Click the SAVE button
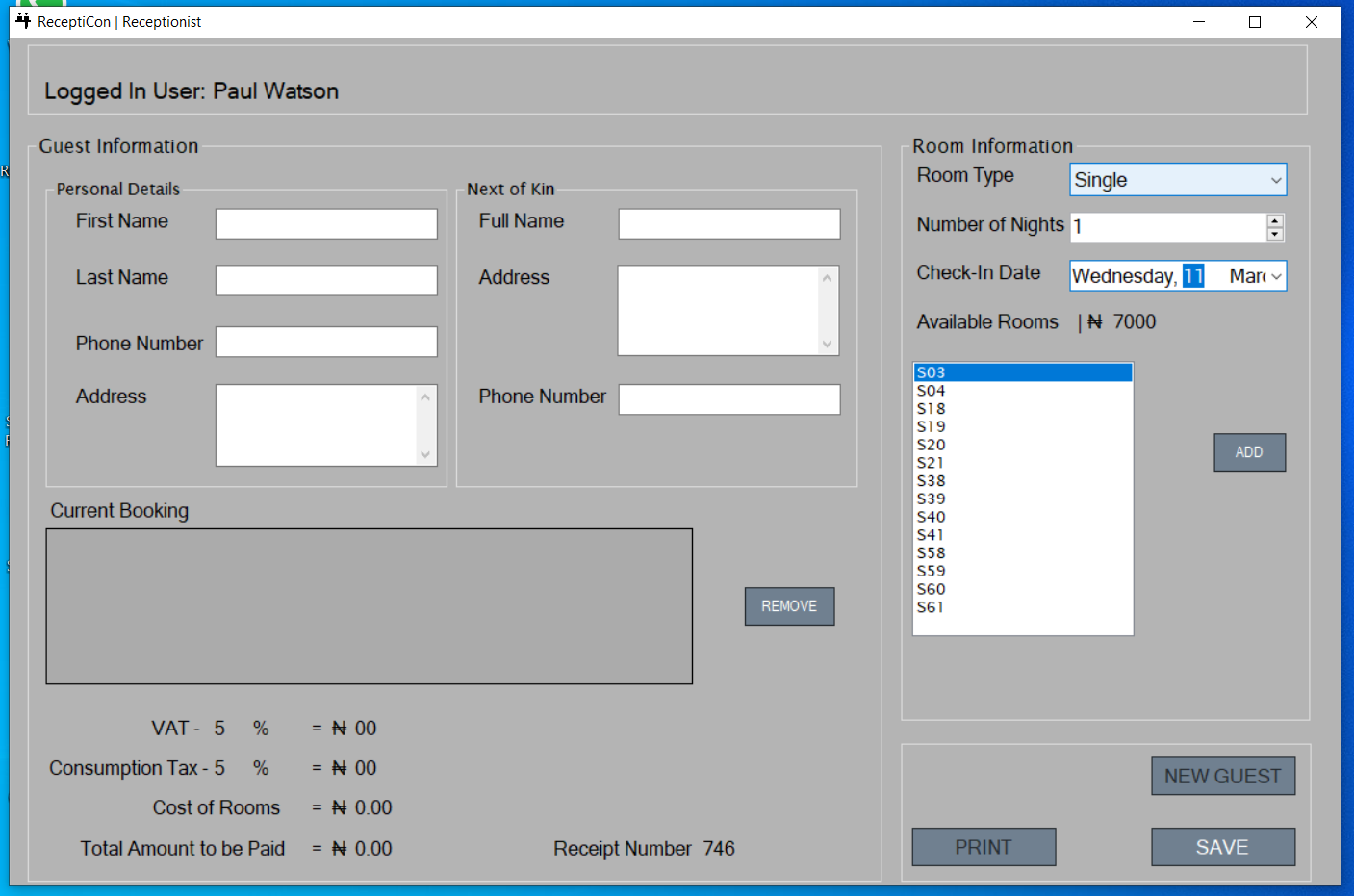Image resolution: width=1354 pixels, height=896 pixels. (x=1223, y=847)
